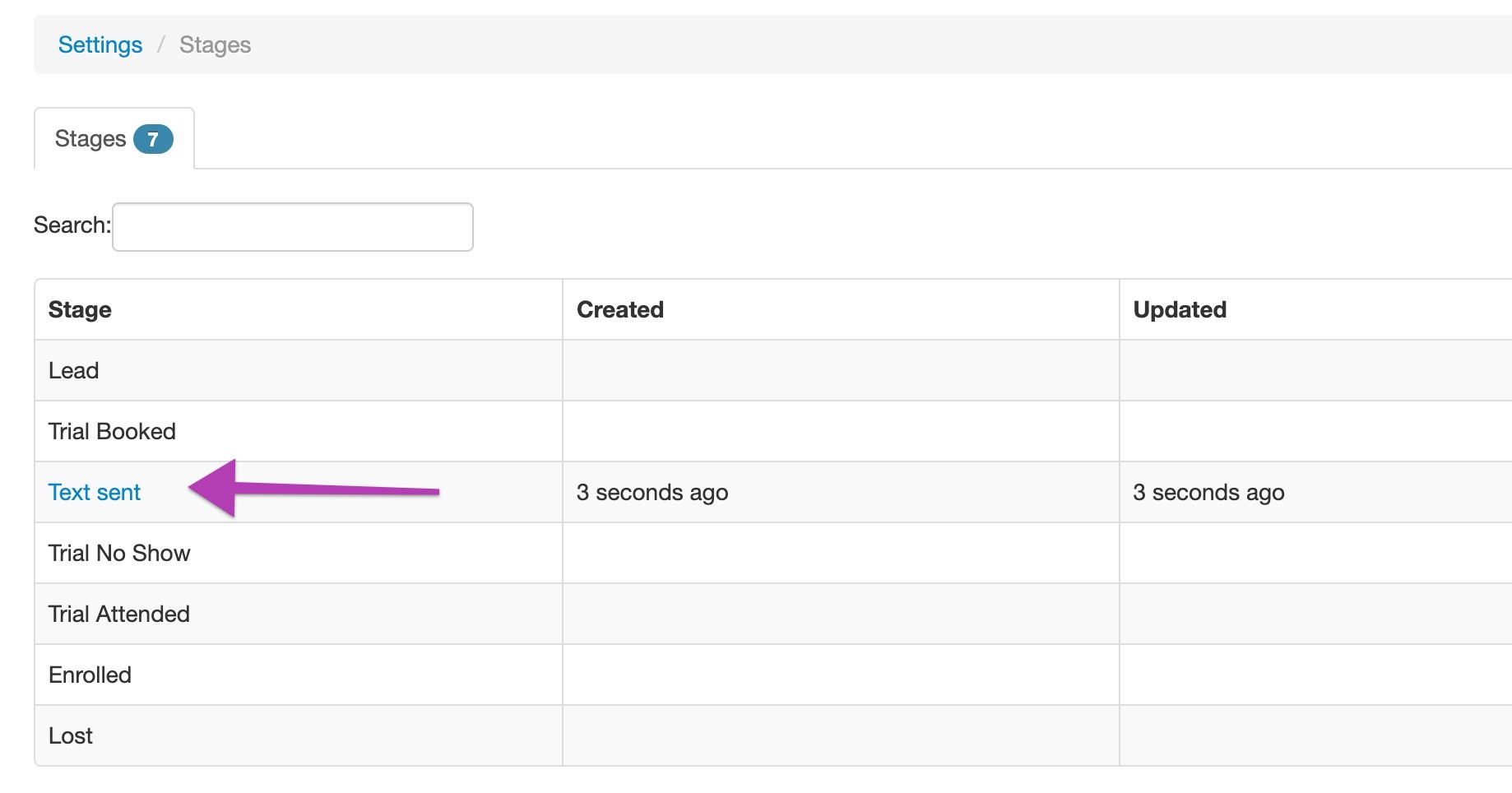Screen dimensions: 1512x793
Task: Click the Updated time for Text sent
Action: tap(1208, 492)
